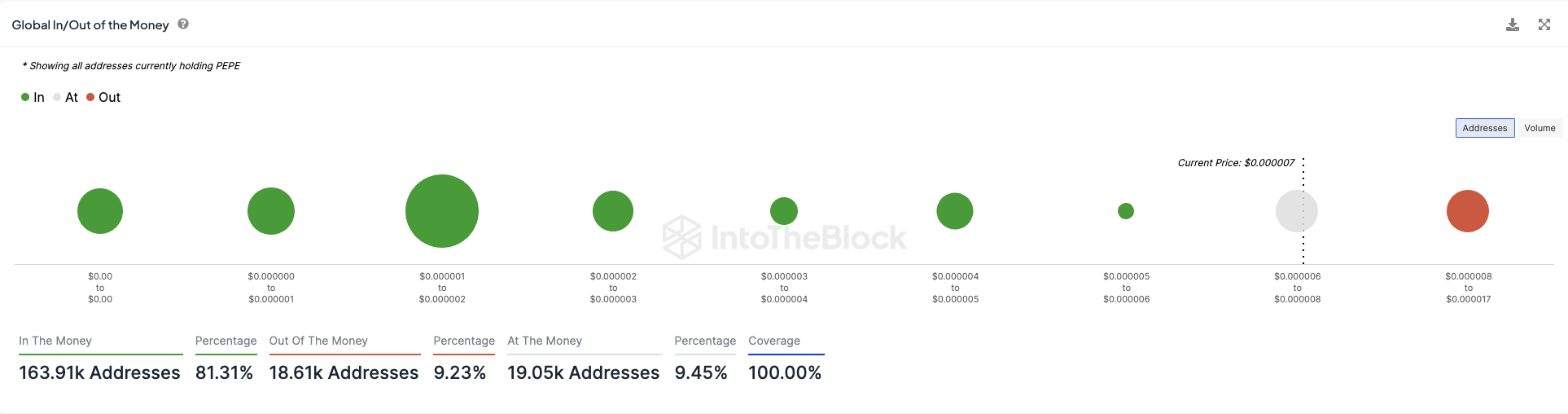
Task: Click the green bubble at $0.000004–$0.000005
Action: coord(955,211)
